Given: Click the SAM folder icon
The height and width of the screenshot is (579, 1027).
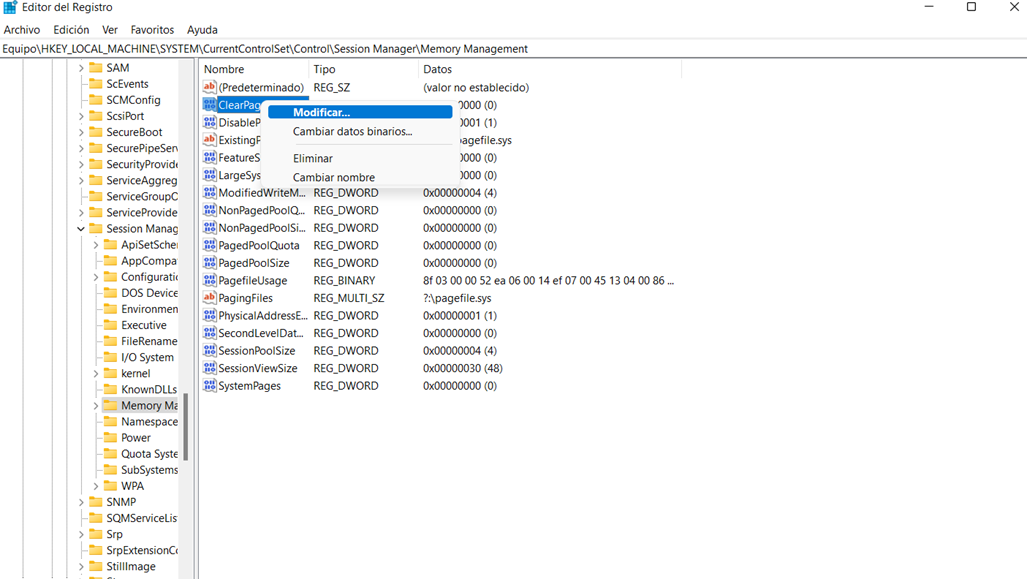Looking at the screenshot, I should pyautogui.click(x=96, y=67).
